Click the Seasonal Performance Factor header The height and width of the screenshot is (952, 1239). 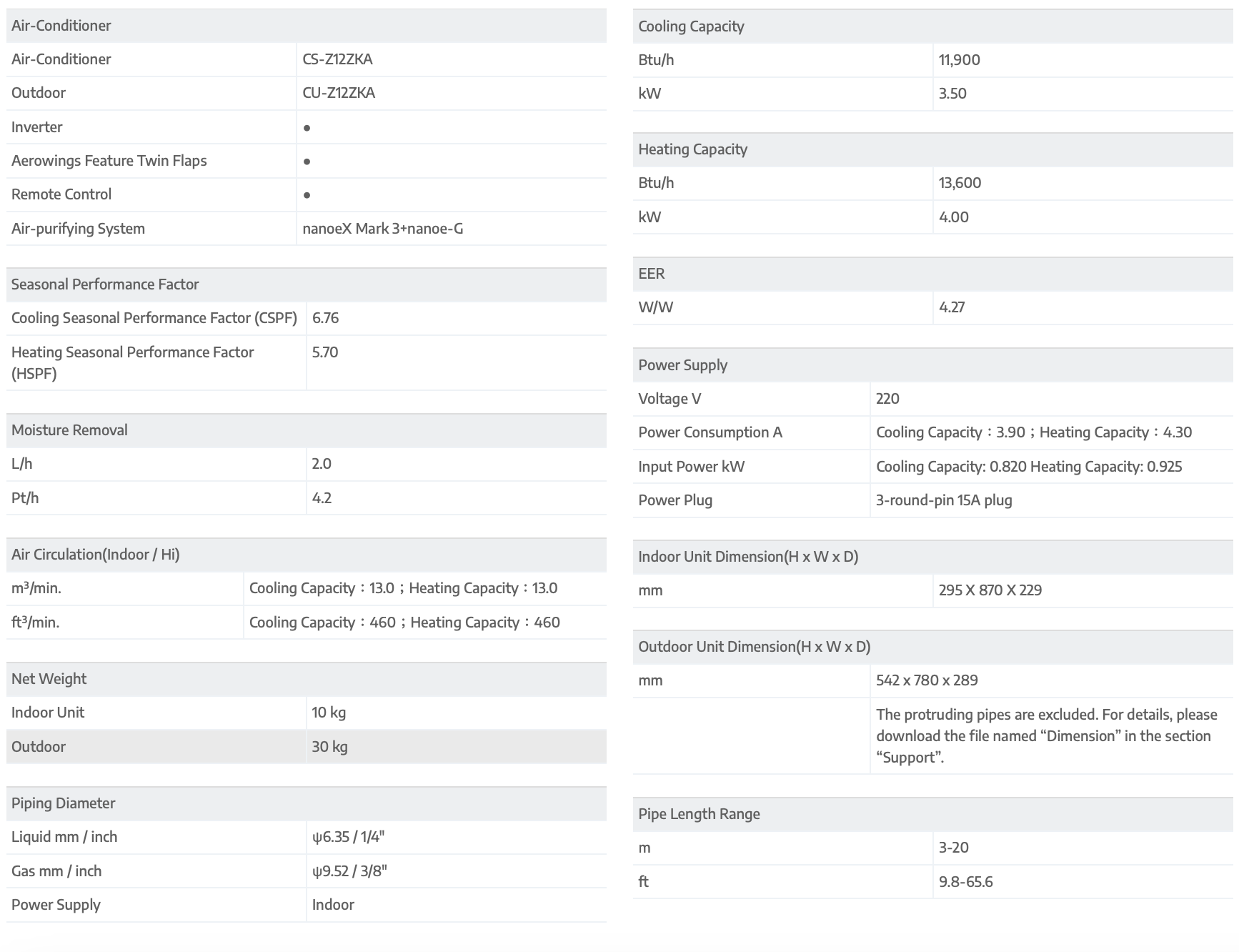coord(105,284)
